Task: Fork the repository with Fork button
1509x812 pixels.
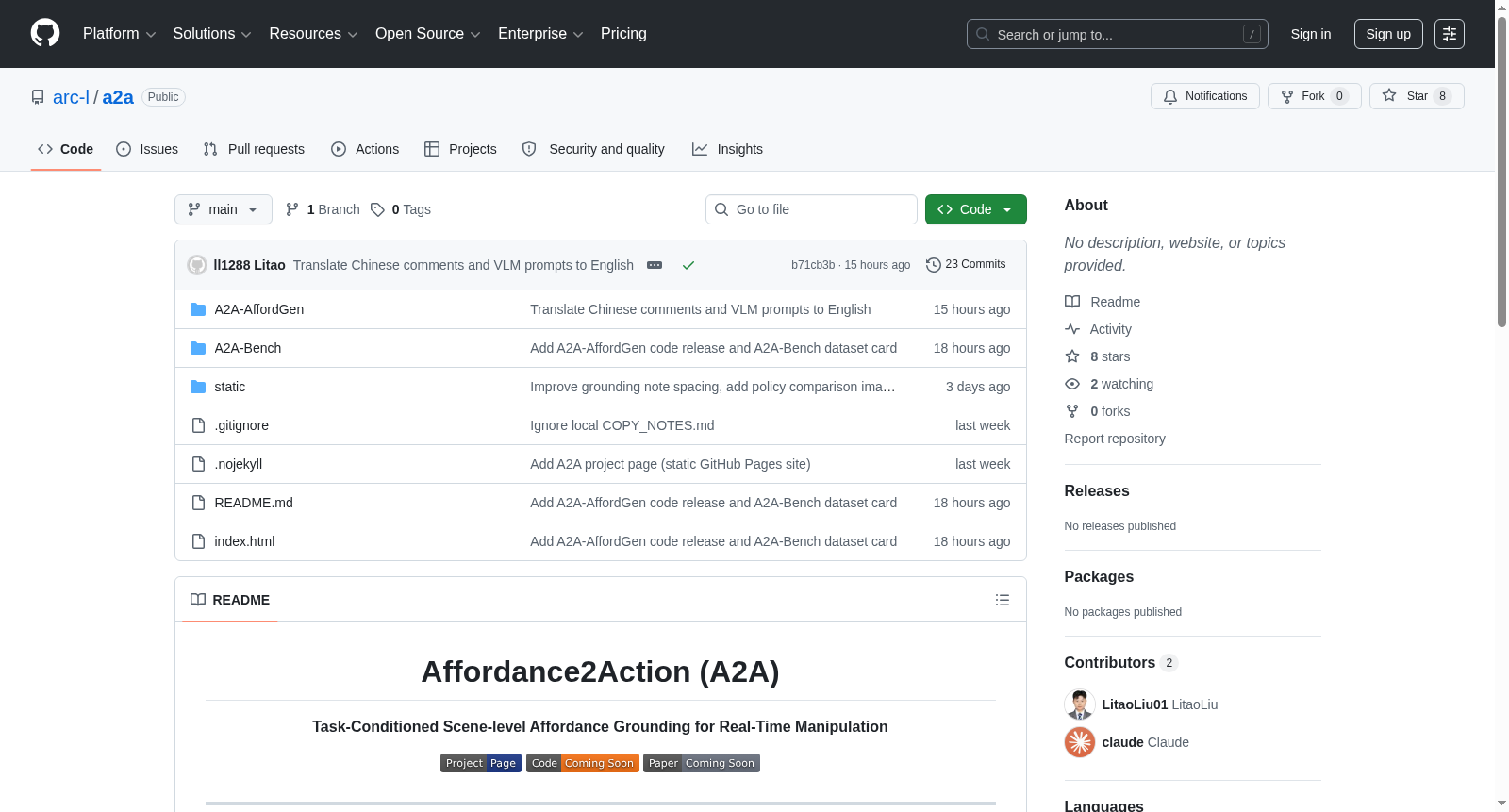Action: click(1315, 96)
